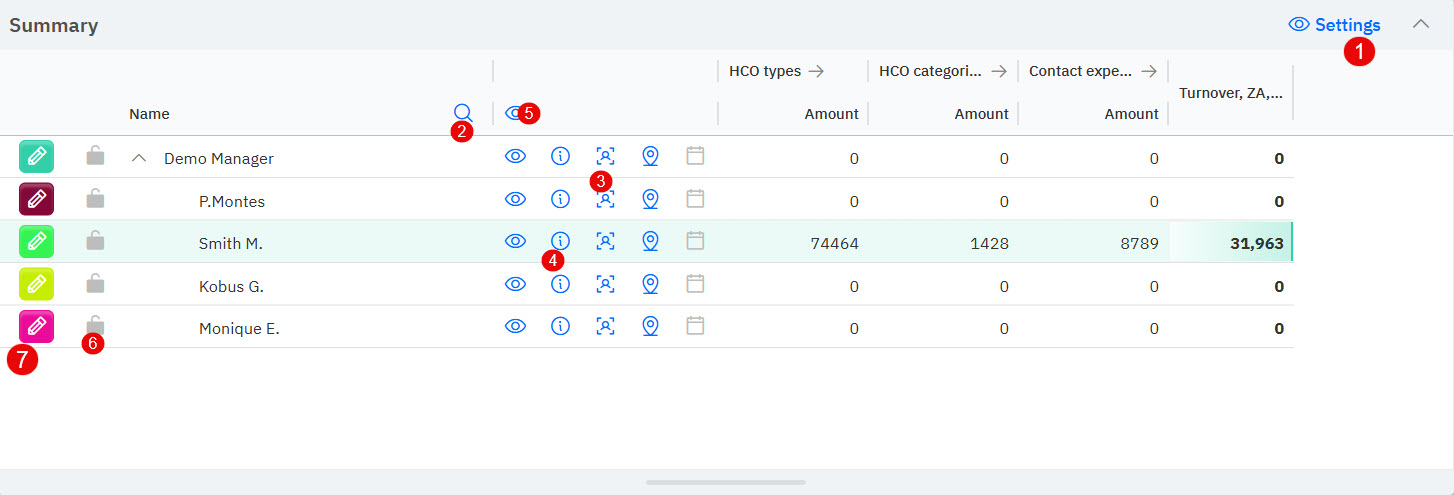The width and height of the screenshot is (1454, 495).
Task: Click lock icon beside Monique E.
Action: coord(95,325)
